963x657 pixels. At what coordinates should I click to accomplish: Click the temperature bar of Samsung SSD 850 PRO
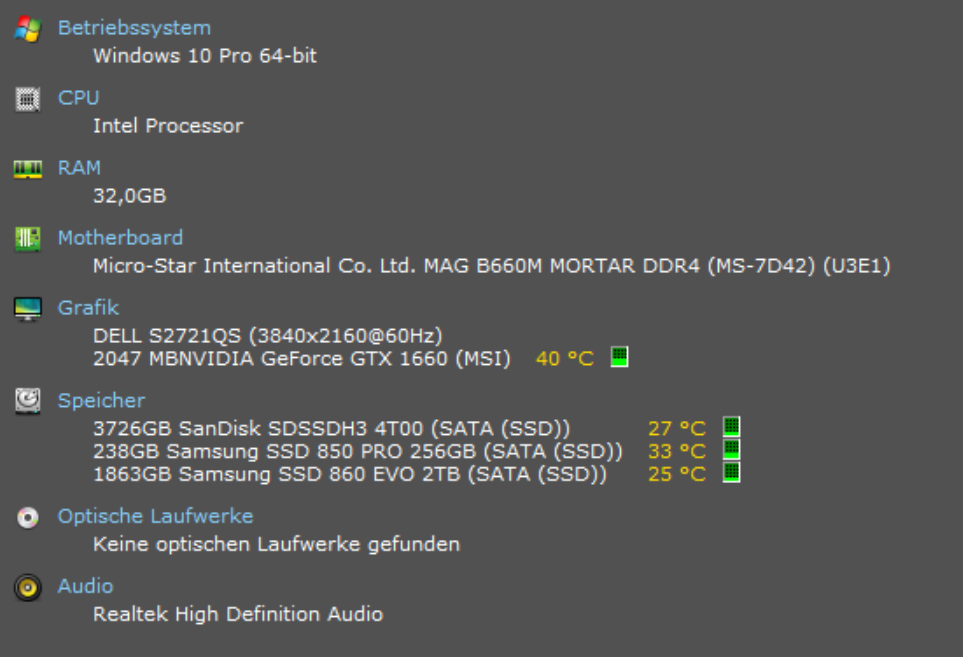[x=733, y=451]
